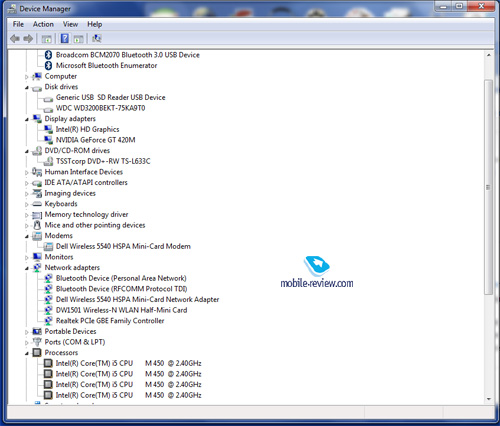Viewport: 500px width, 426px height.
Task: Select Bluetooth Device (Personal Area Network)
Action: click(121, 278)
